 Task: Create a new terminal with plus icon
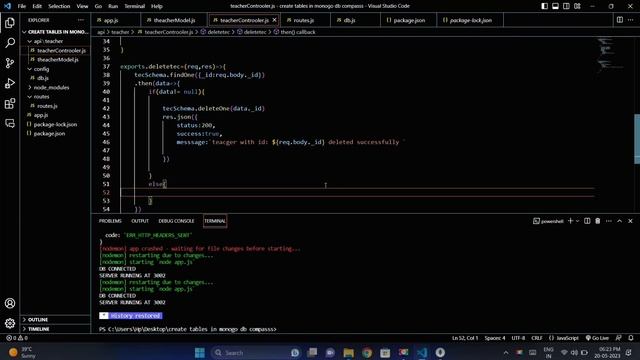[570, 221]
